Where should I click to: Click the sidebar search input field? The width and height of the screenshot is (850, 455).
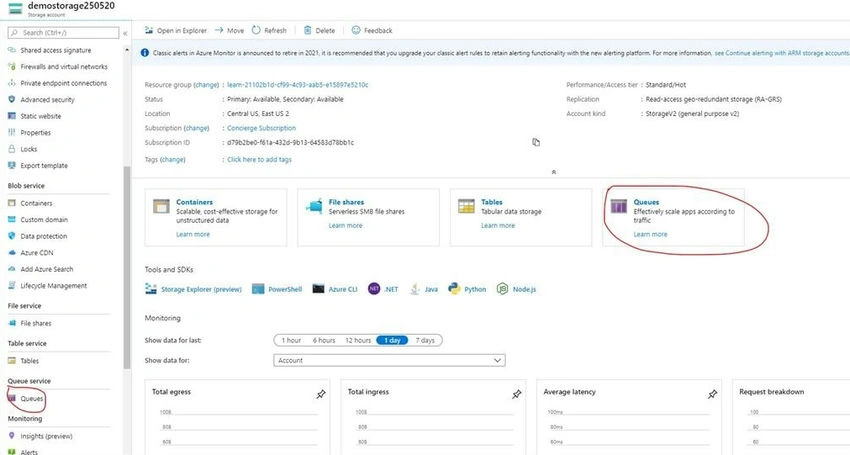pos(63,33)
